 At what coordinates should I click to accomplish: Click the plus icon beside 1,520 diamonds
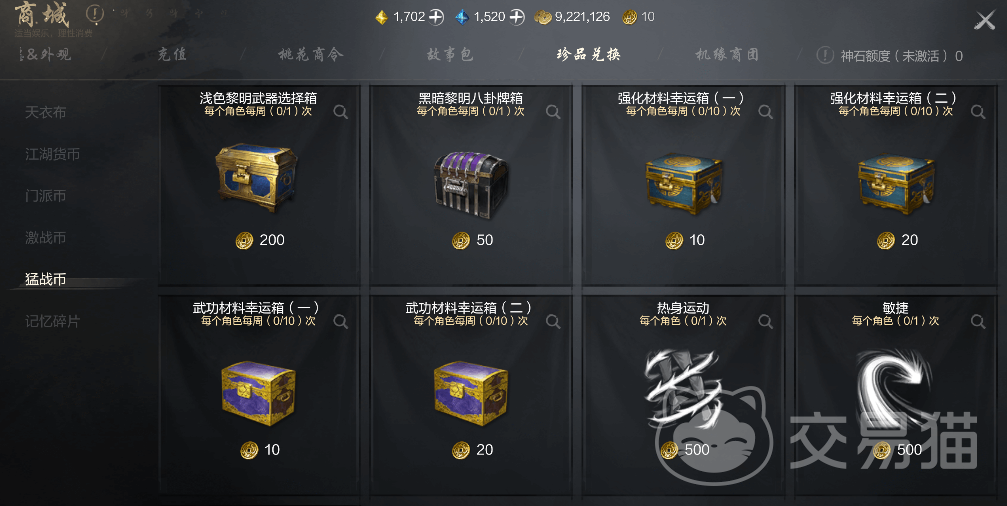(x=517, y=17)
